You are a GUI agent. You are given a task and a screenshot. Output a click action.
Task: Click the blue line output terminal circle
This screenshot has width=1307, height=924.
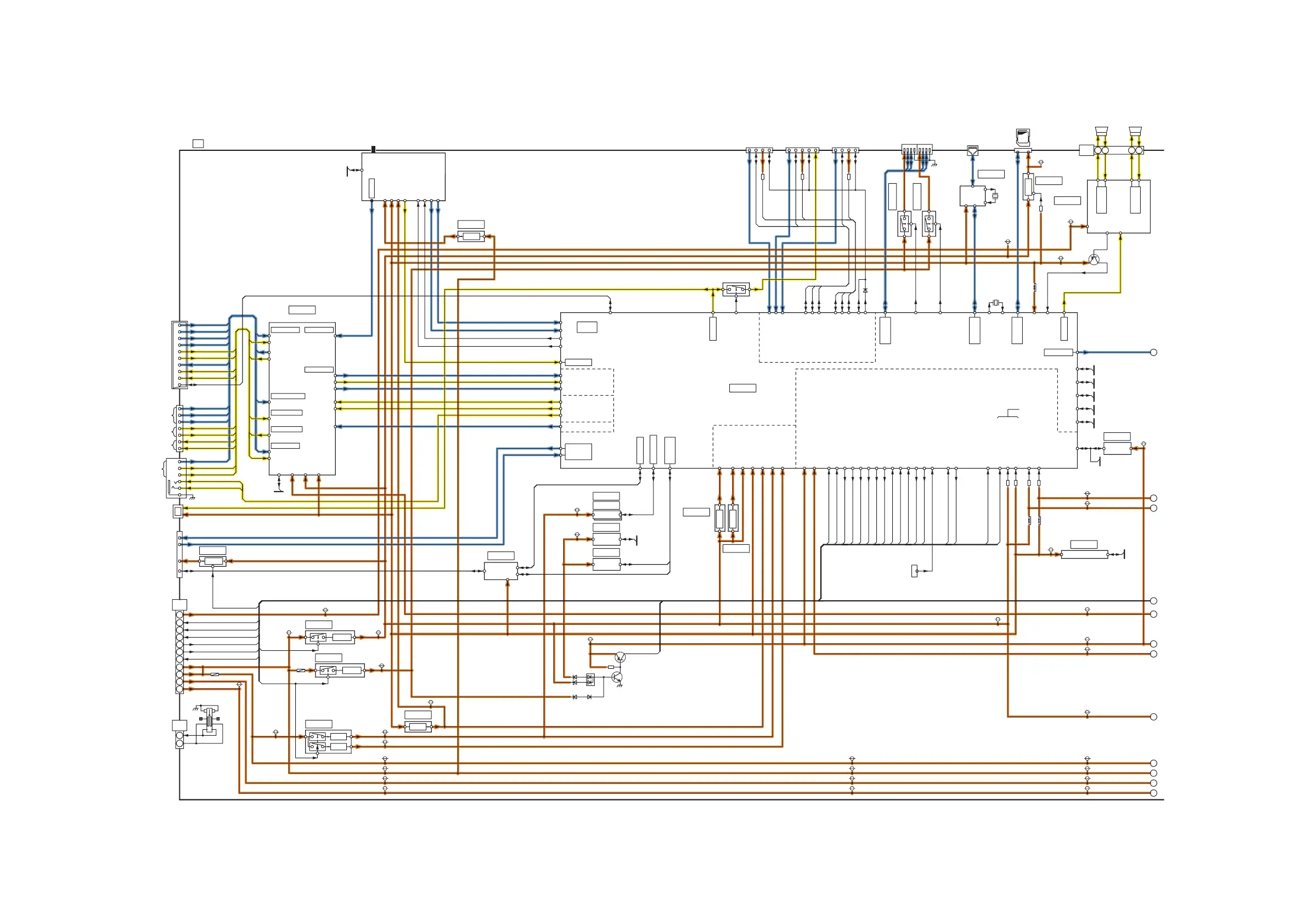[1153, 352]
